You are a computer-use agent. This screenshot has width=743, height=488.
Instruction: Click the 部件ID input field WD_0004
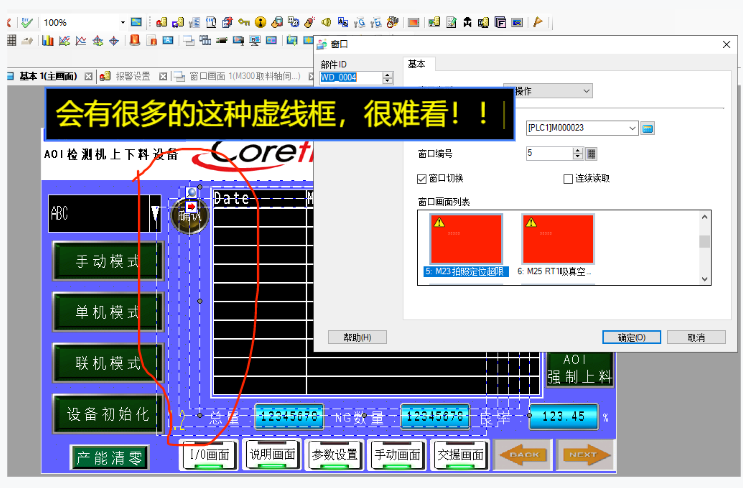pyautogui.click(x=350, y=78)
